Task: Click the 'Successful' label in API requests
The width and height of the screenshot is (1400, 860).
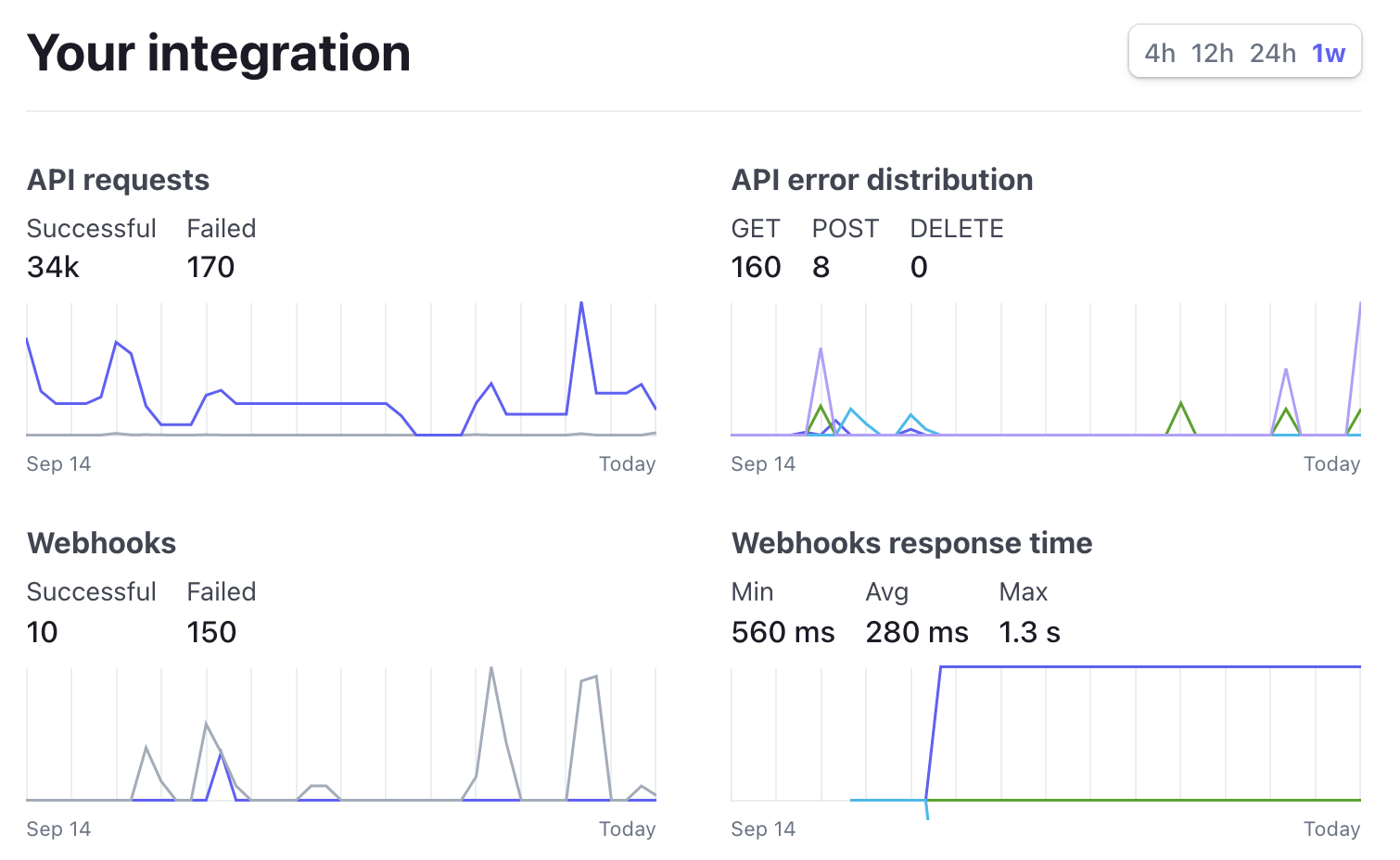Action: point(92,229)
